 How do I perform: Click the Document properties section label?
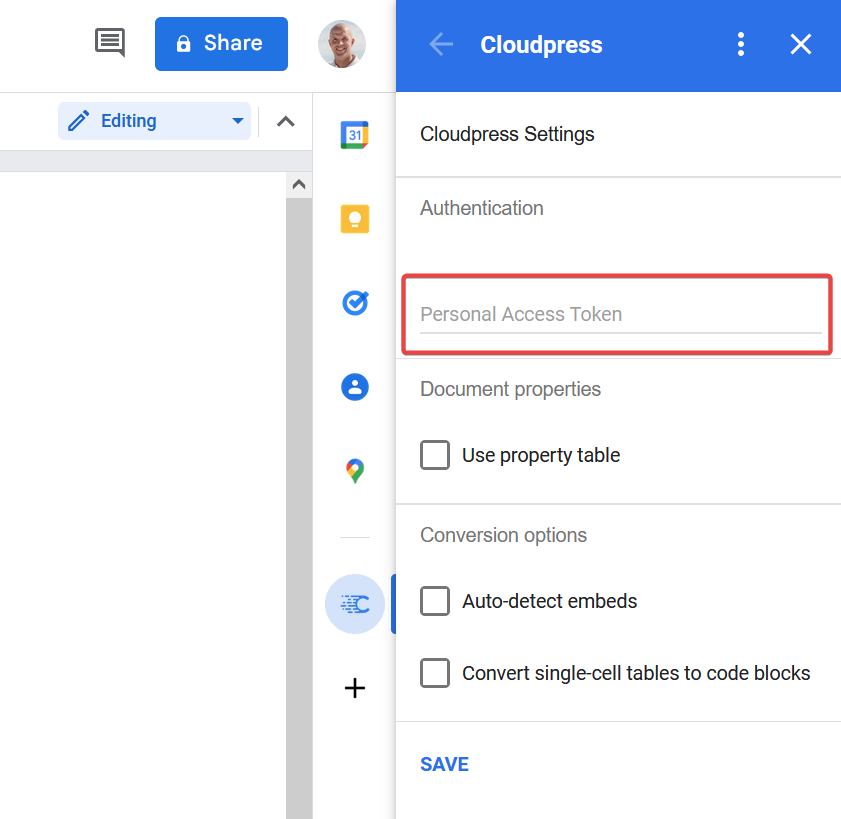[x=510, y=389]
